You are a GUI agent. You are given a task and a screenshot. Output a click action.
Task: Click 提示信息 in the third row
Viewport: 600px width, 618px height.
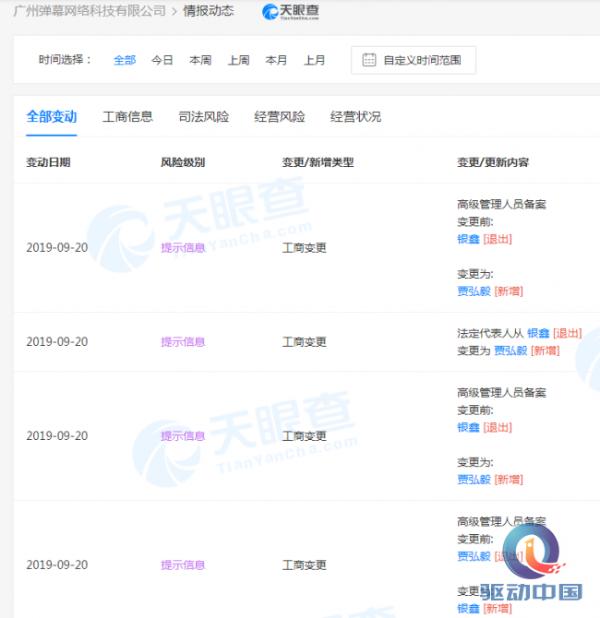click(183, 436)
